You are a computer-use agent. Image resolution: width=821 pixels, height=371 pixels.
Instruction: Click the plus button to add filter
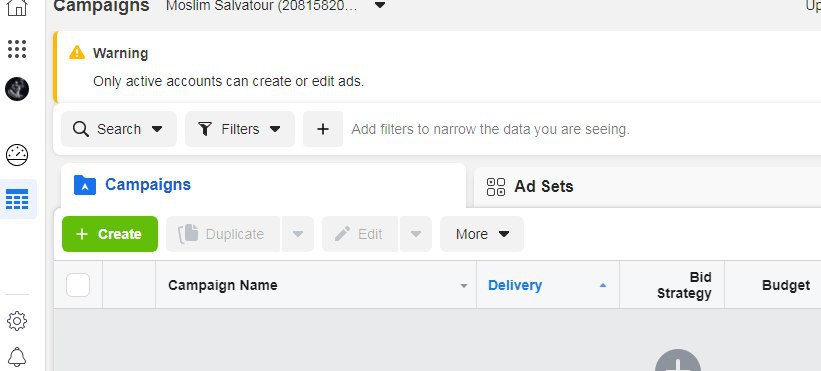[323, 129]
